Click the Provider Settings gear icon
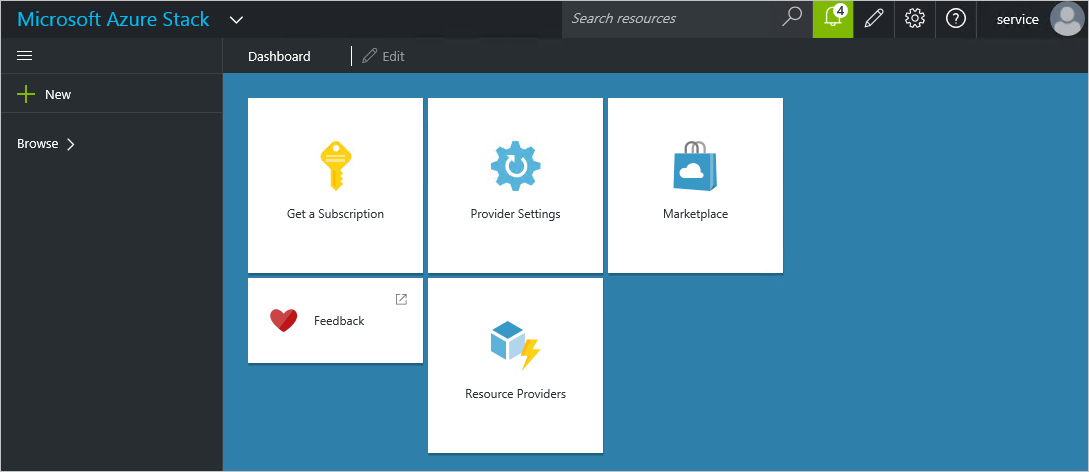The width and height of the screenshot is (1089, 472). (515, 167)
